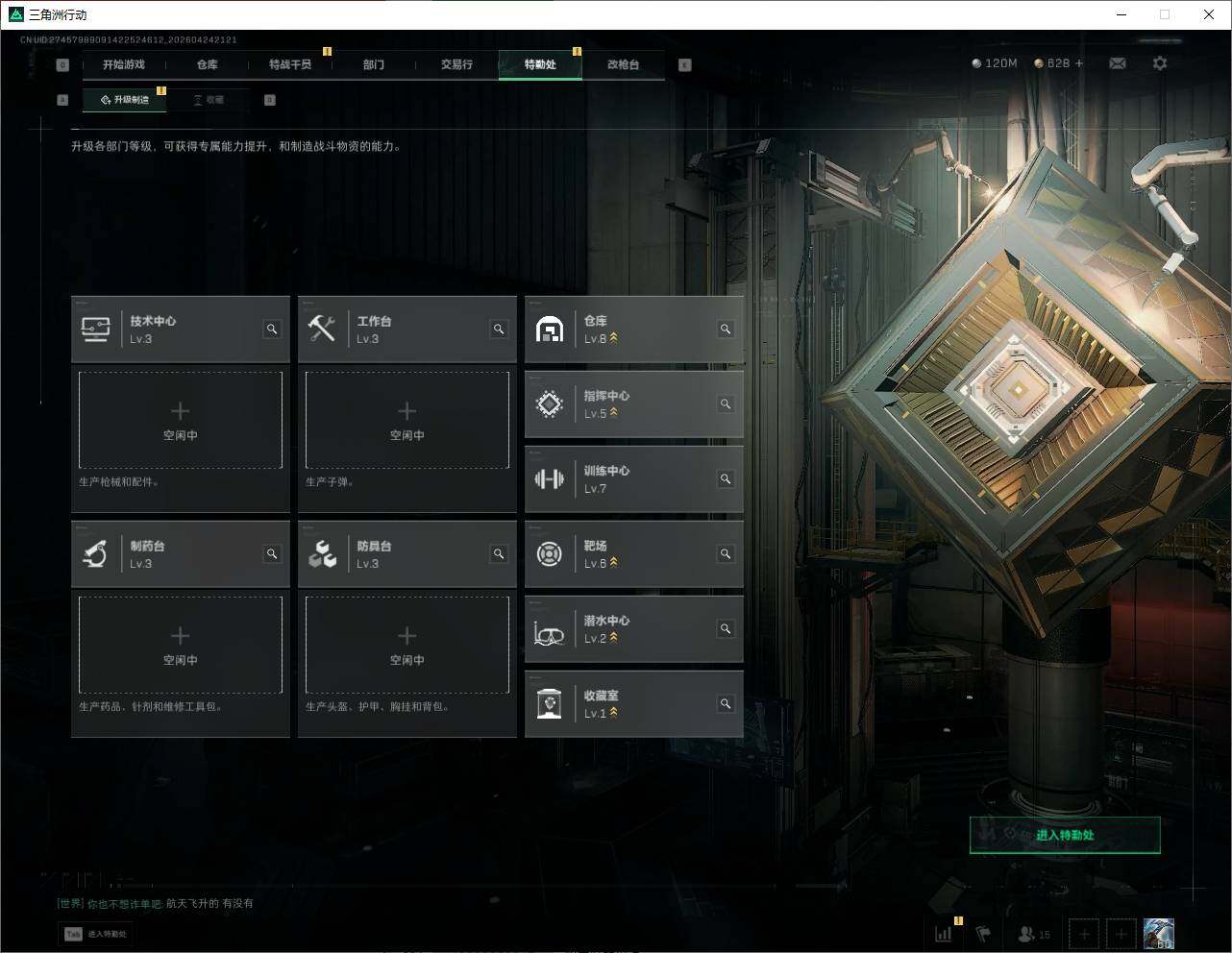
Task: Click the 生产枪械和配件。 description text
Action: click(119, 482)
